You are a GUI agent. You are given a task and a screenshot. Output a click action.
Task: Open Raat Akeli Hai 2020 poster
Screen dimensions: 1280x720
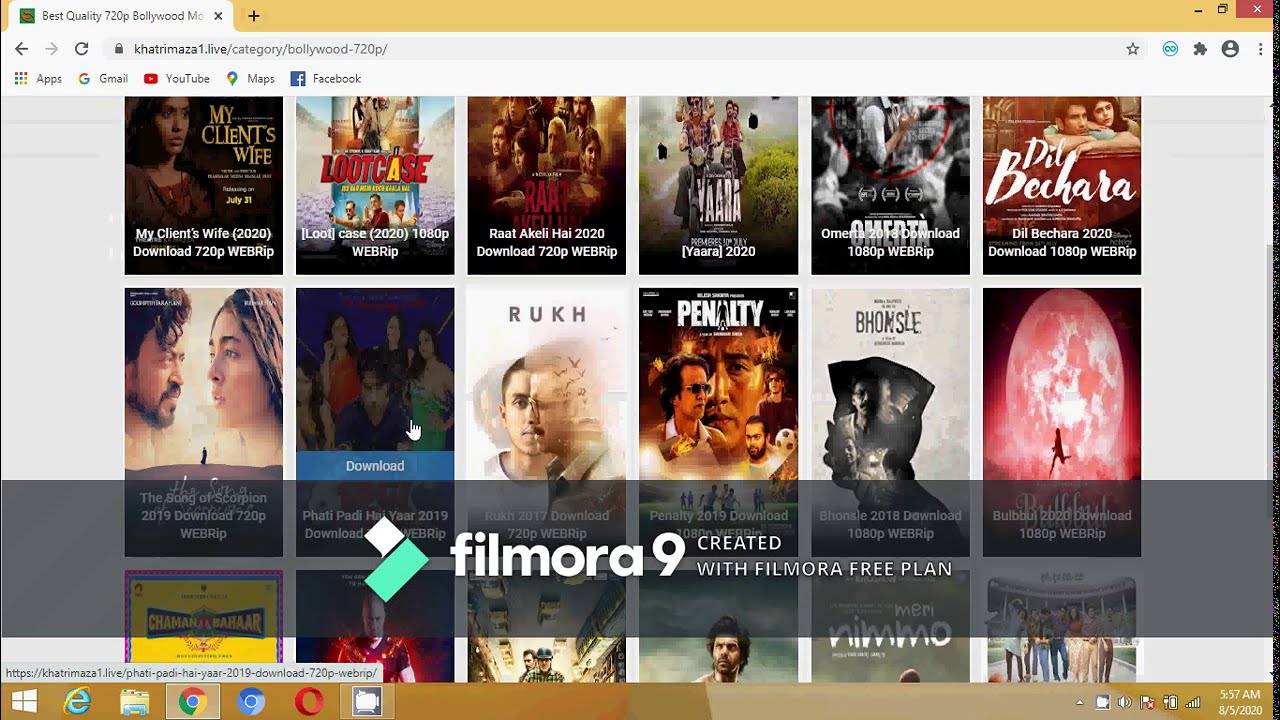point(547,185)
